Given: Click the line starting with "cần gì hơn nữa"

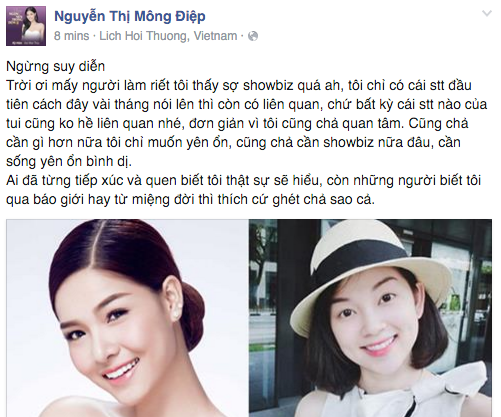Looking at the screenshot, I should tap(233, 143).
